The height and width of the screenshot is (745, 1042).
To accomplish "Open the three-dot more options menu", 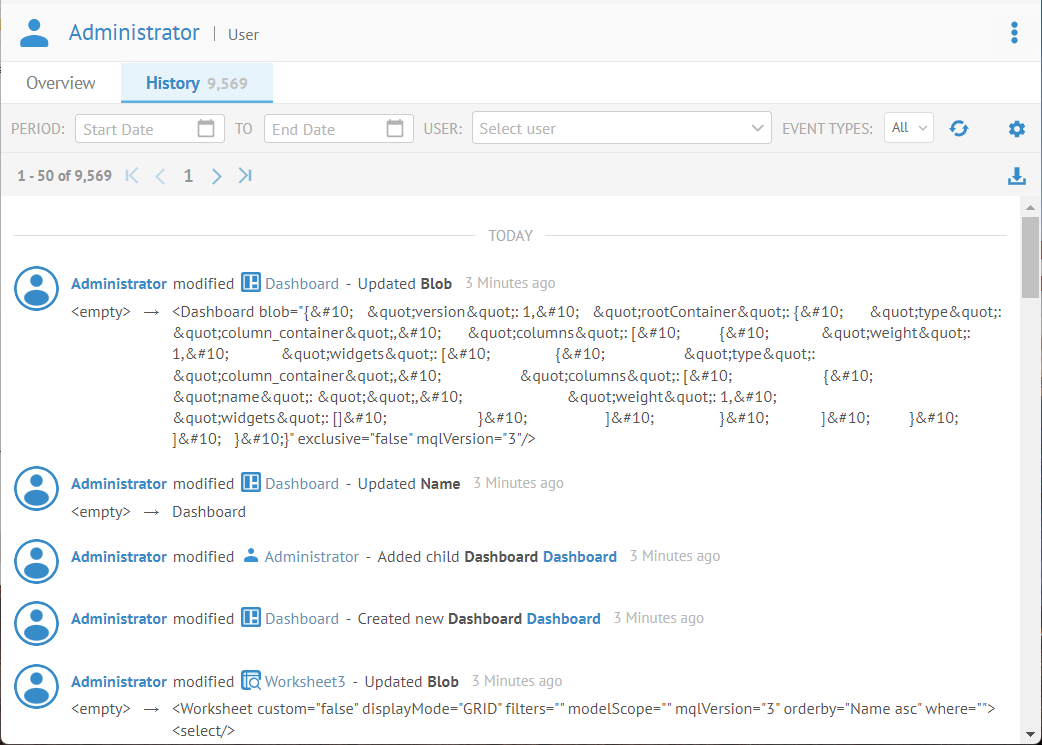I will point(1014,33).
